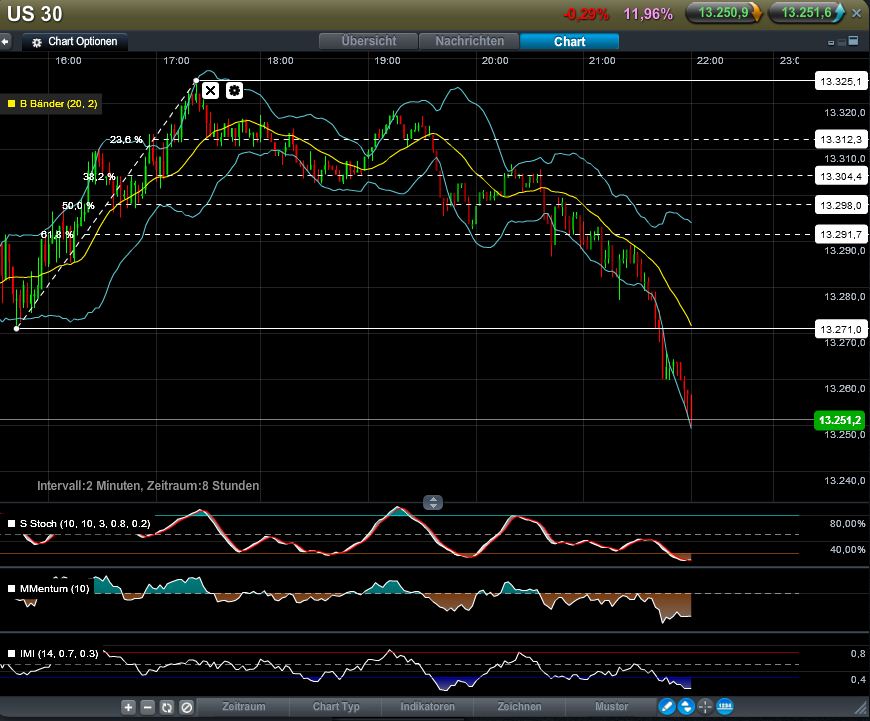Open the Indikatoren menu
Screen dimensions: 870x721
427,707
